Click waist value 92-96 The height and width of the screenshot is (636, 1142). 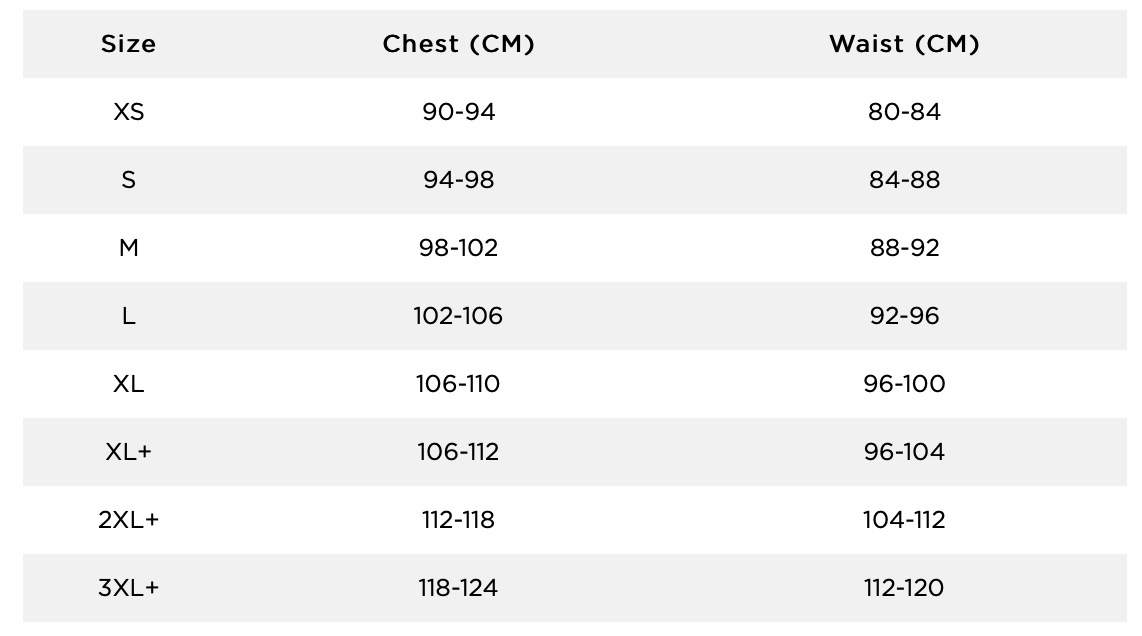pos(904,315)
